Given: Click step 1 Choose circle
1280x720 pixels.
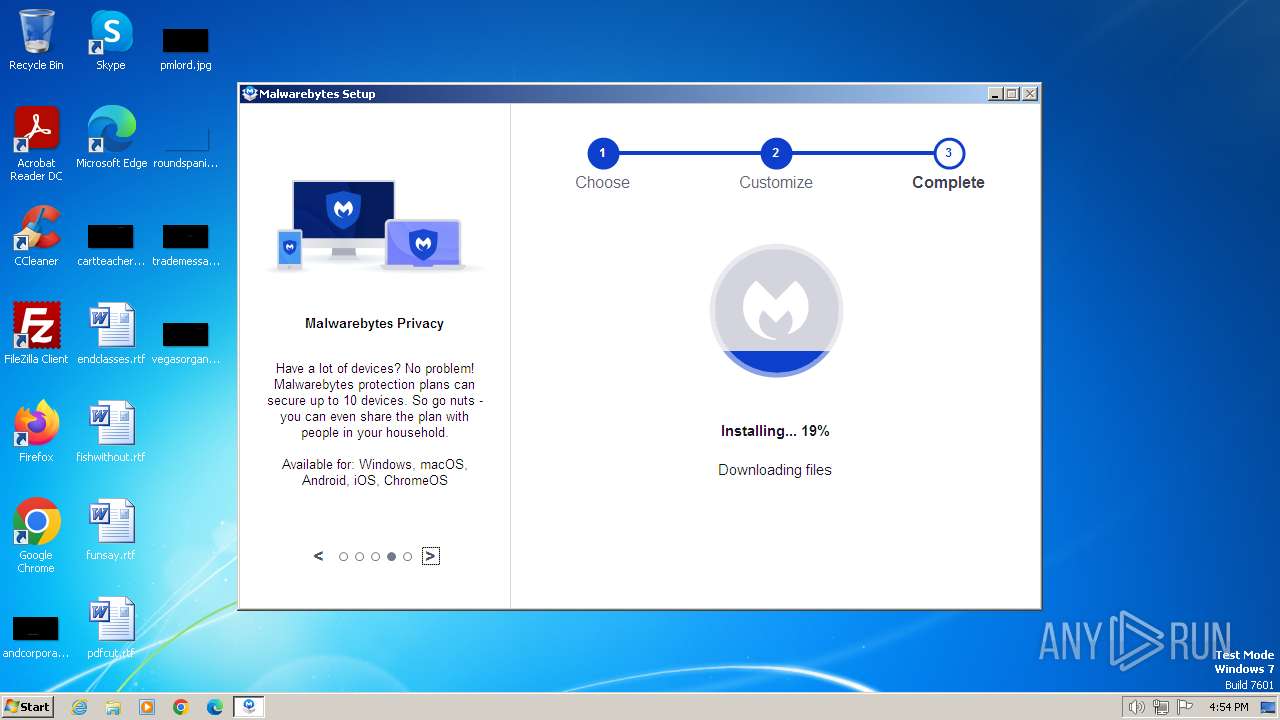Looking at the screenshot, I should click(602, 153).
